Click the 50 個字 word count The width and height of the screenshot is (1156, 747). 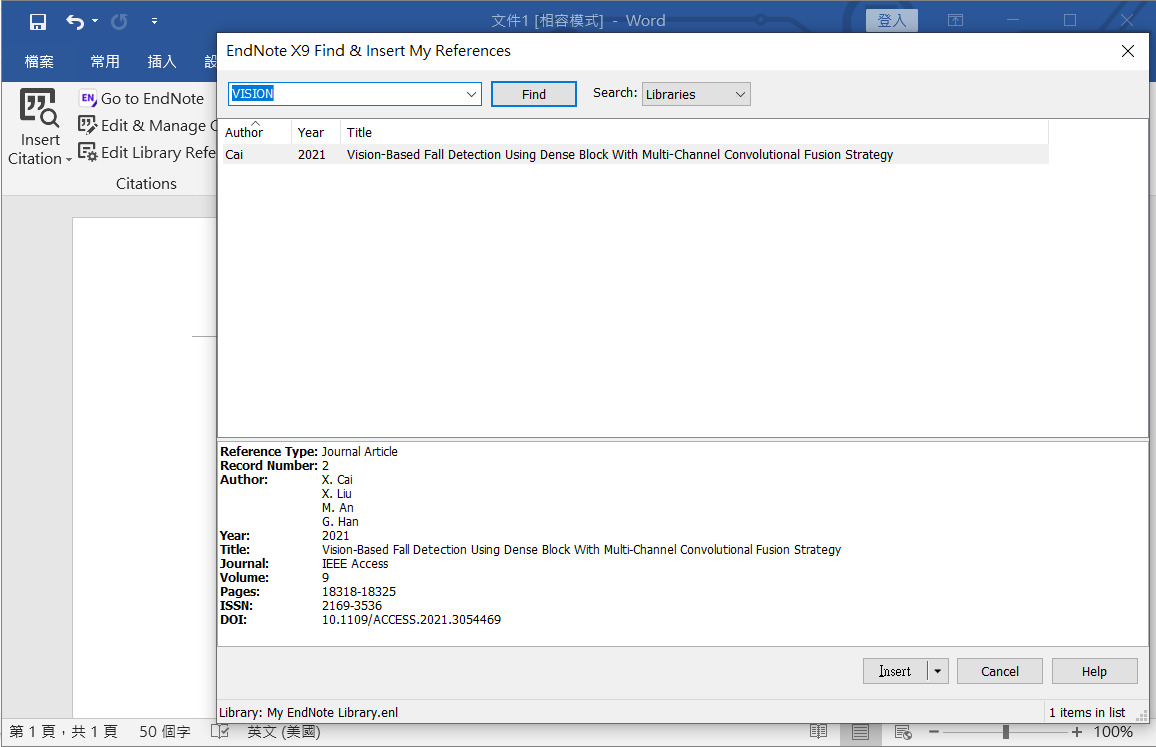click(x=165, y=732)
